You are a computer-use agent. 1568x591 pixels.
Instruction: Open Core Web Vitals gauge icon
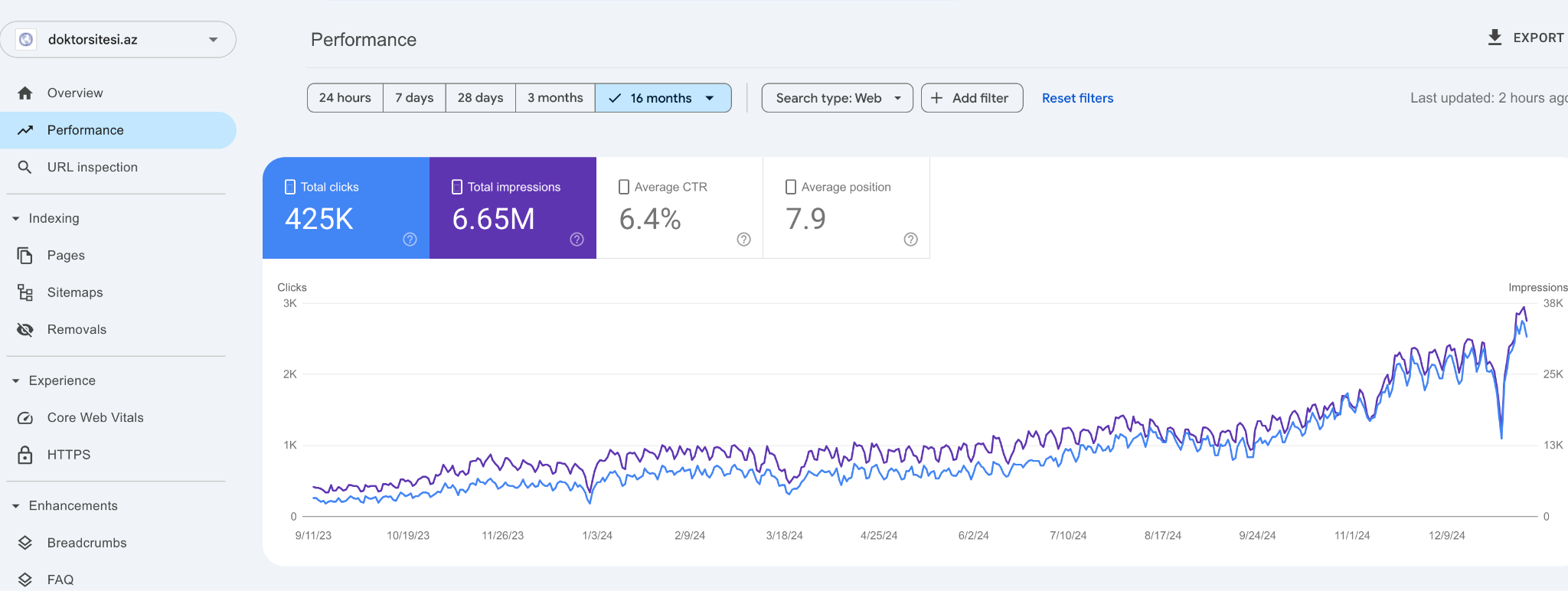pyautogui.click(x=25, y=417)
